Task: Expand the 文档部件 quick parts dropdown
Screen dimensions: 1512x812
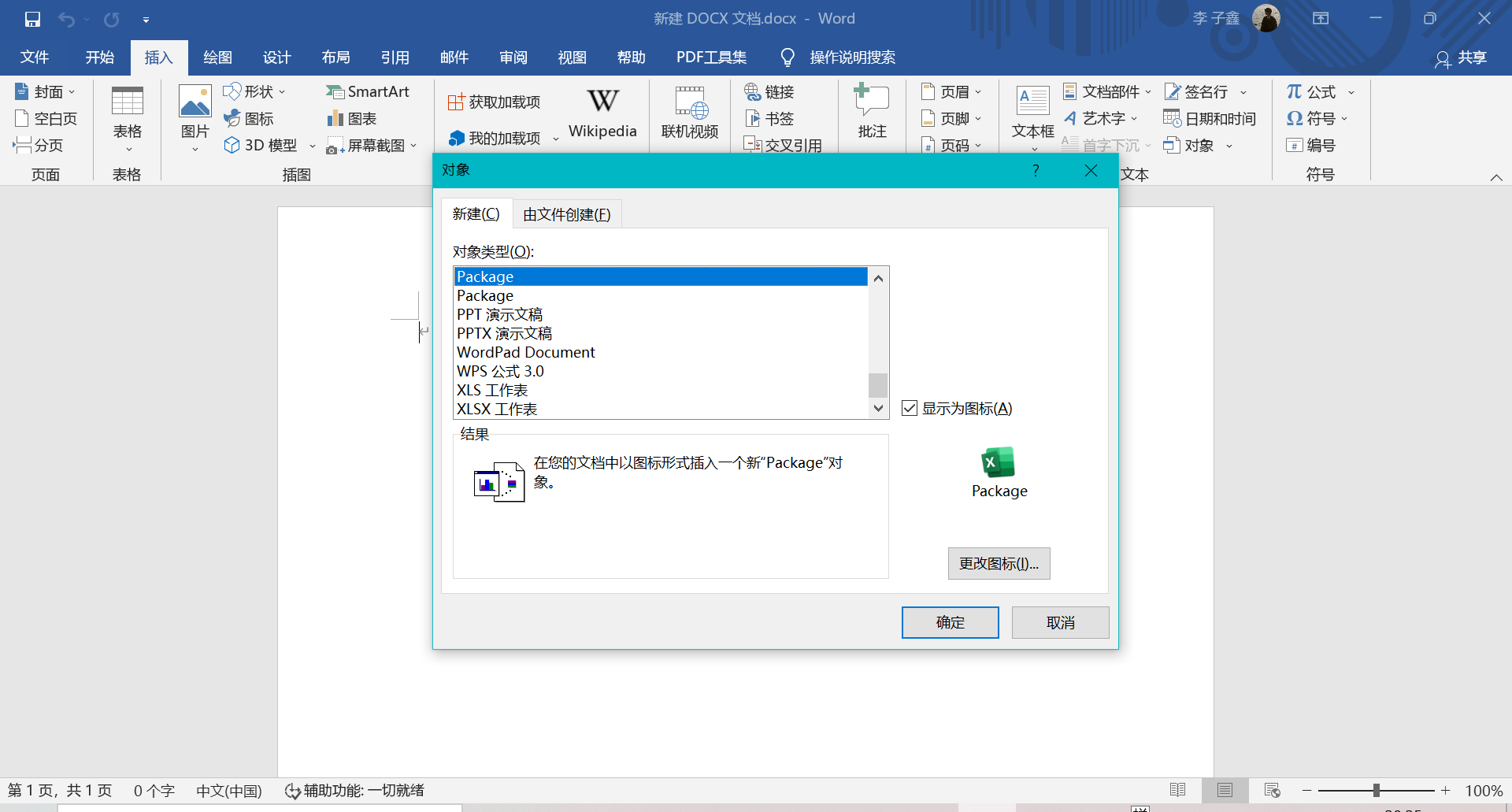Action: coord(1148,92)
